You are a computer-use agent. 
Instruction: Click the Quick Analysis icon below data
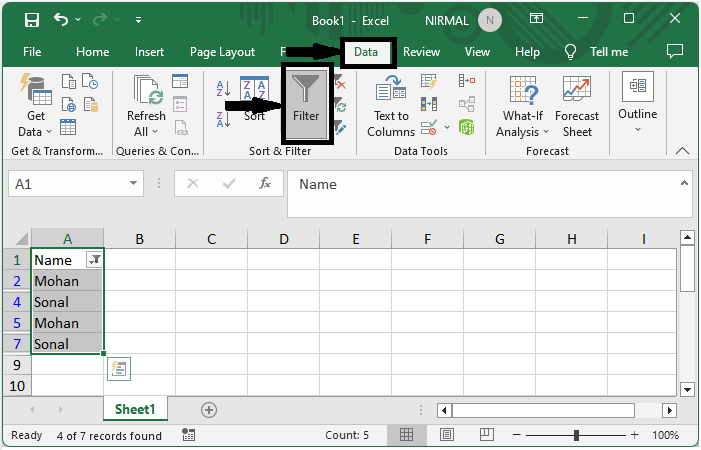coord(119,369)
